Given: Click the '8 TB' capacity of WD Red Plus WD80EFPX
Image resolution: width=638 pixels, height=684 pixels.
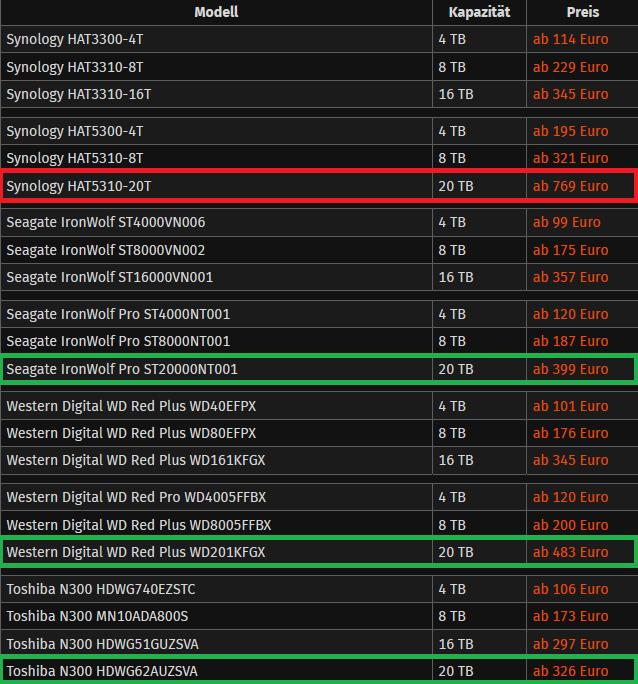Looking at the screenshot, I should pos(452,433).
